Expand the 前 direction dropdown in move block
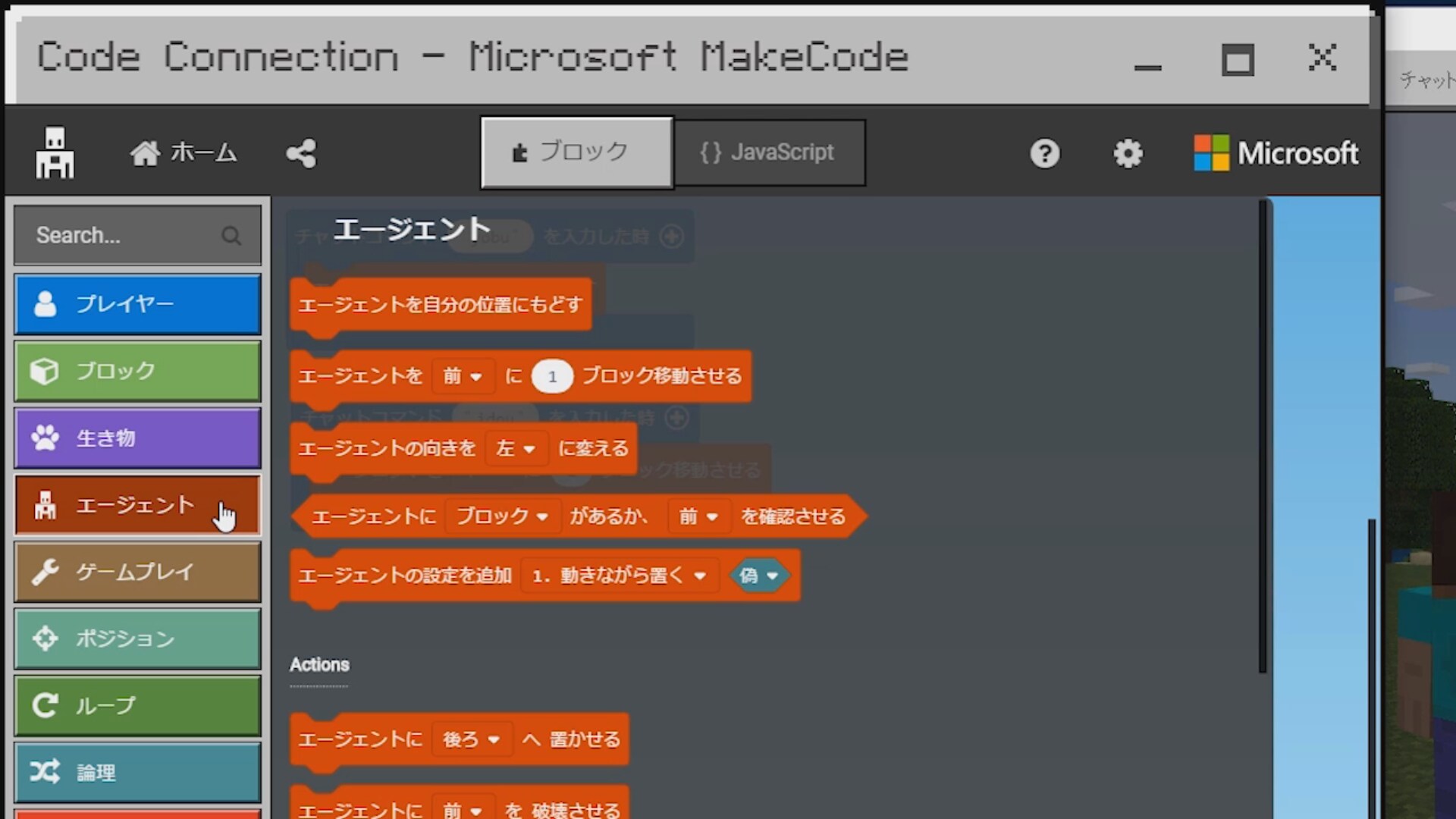The width and height of the screenshot is (1456, 819). 463,376
